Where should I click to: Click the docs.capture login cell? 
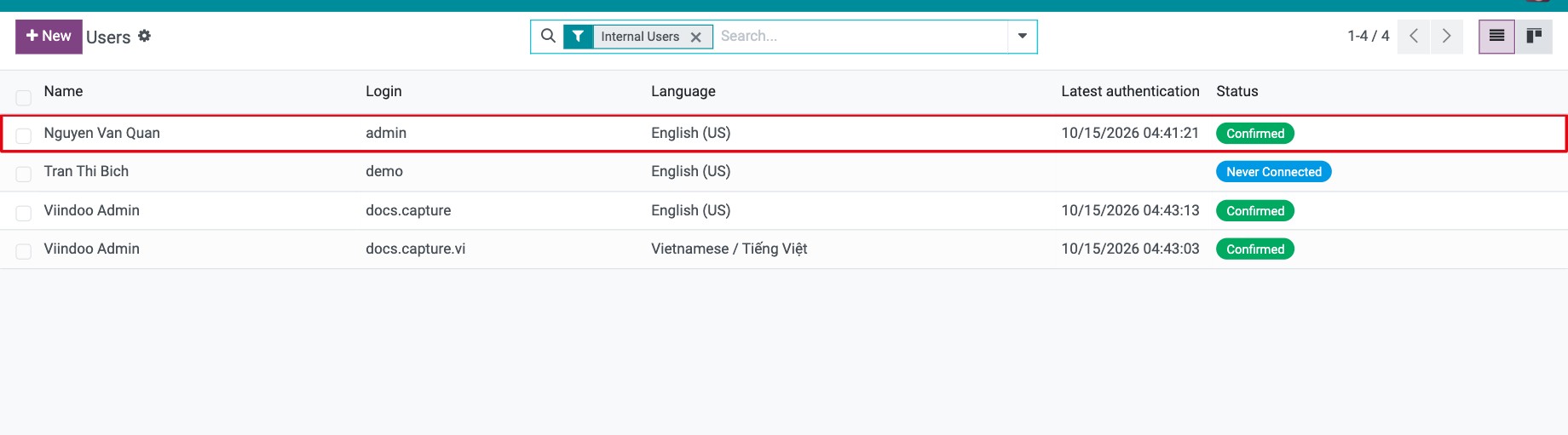coord(408,210)
